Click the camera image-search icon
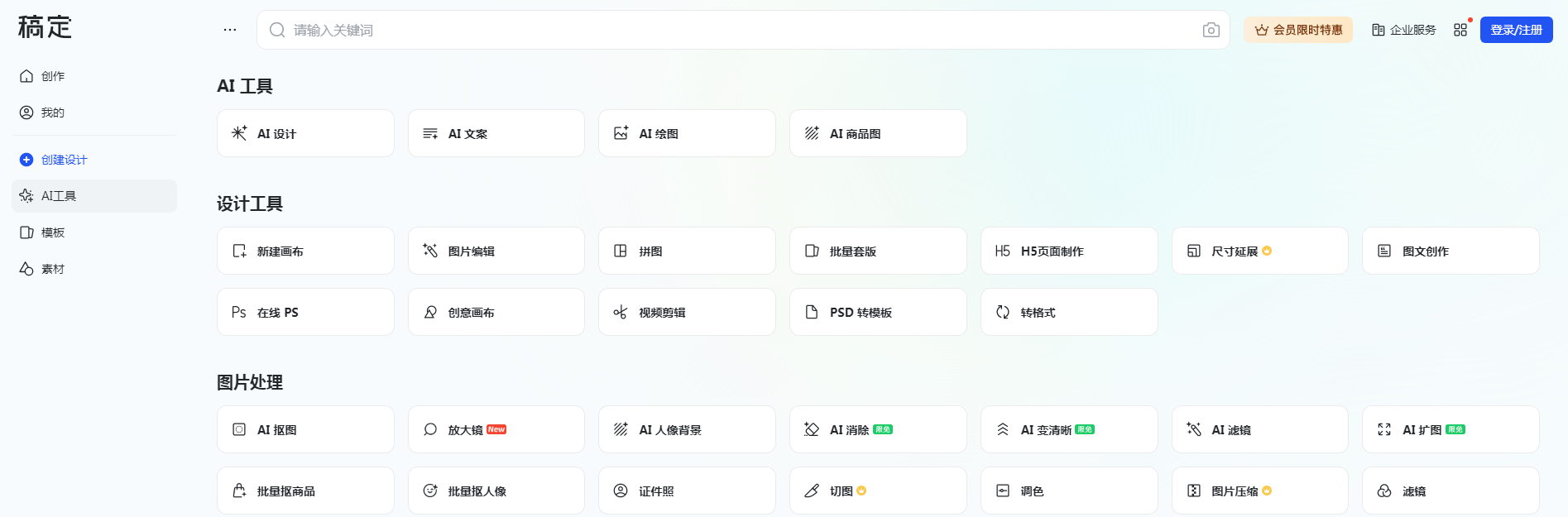The image size is (1568, 517). tap(1211, 31)
